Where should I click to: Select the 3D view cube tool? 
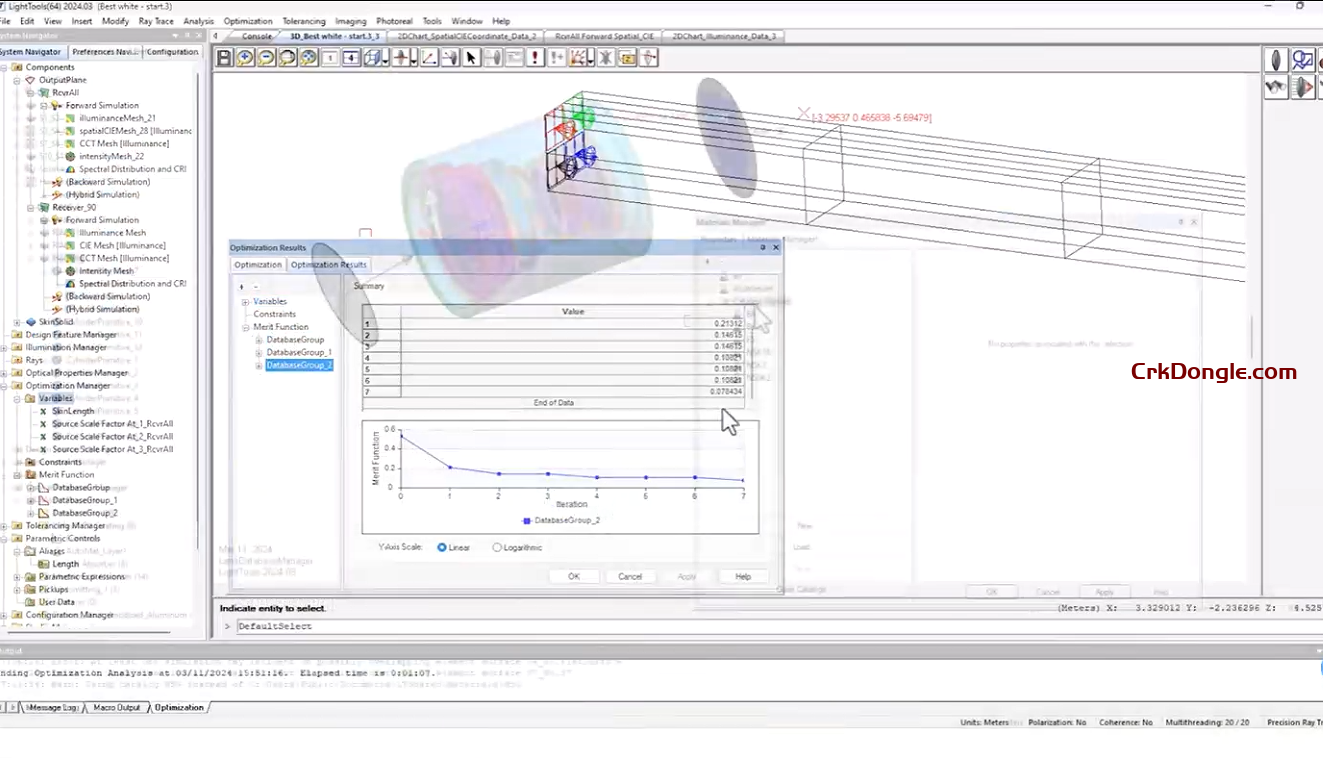371,57
